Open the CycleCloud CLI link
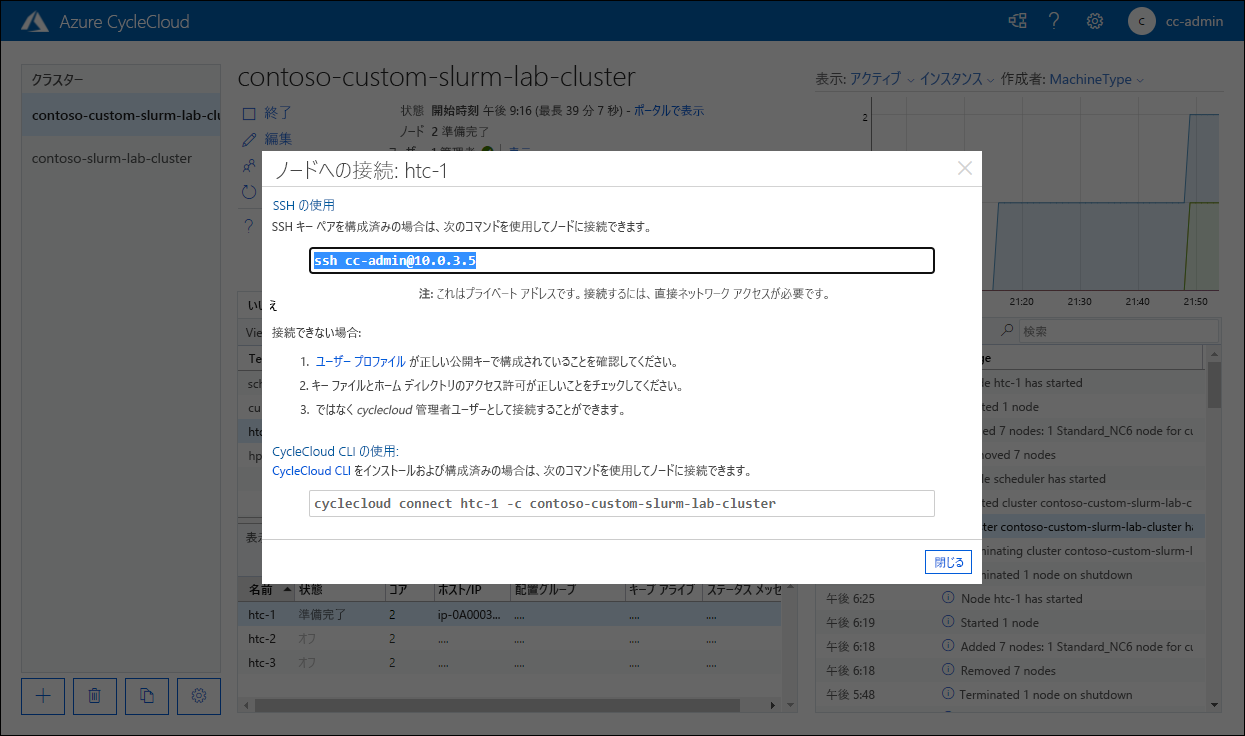 point(311,470)
